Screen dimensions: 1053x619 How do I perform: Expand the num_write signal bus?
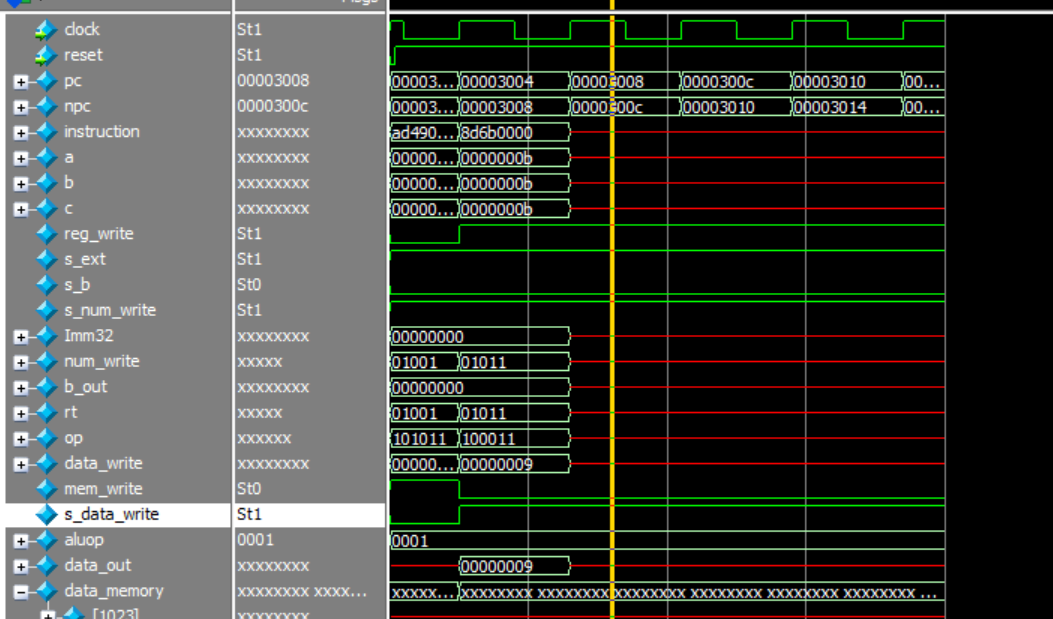coord(21,363)
